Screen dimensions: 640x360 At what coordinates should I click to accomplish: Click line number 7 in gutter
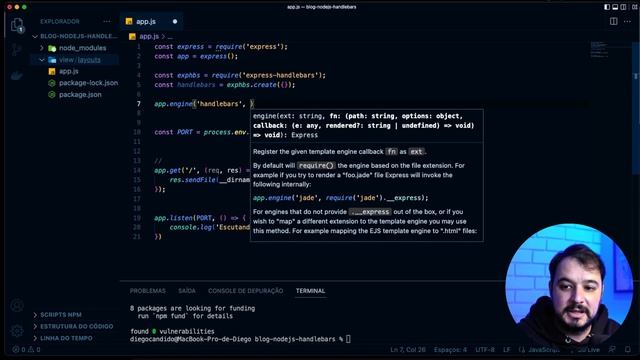pos(139,104)
